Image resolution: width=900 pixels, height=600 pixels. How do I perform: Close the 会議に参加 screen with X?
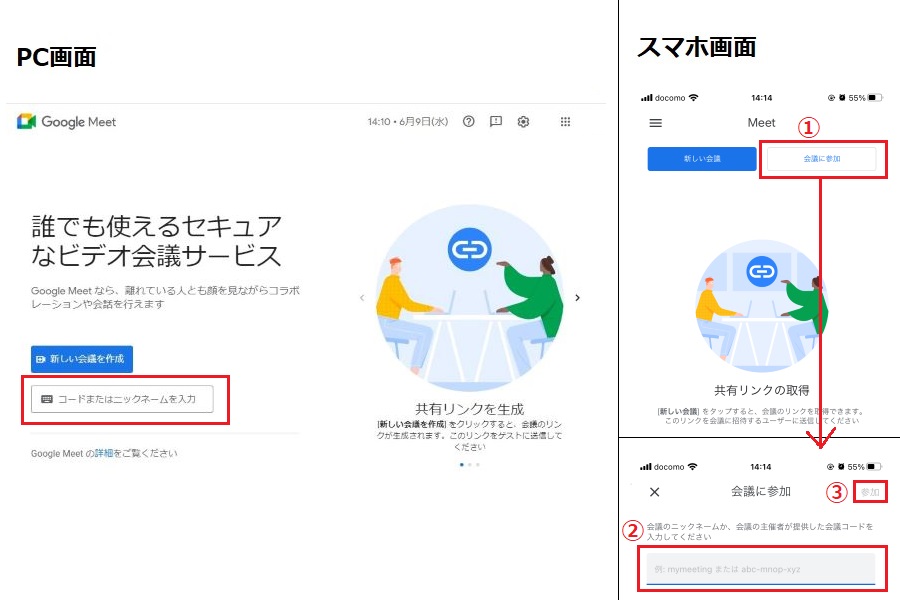(655, 492)
